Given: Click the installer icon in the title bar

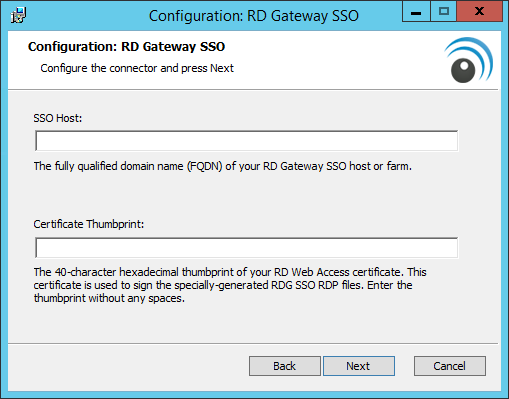Looking at the screenshot, I should (x=18, y=15).
